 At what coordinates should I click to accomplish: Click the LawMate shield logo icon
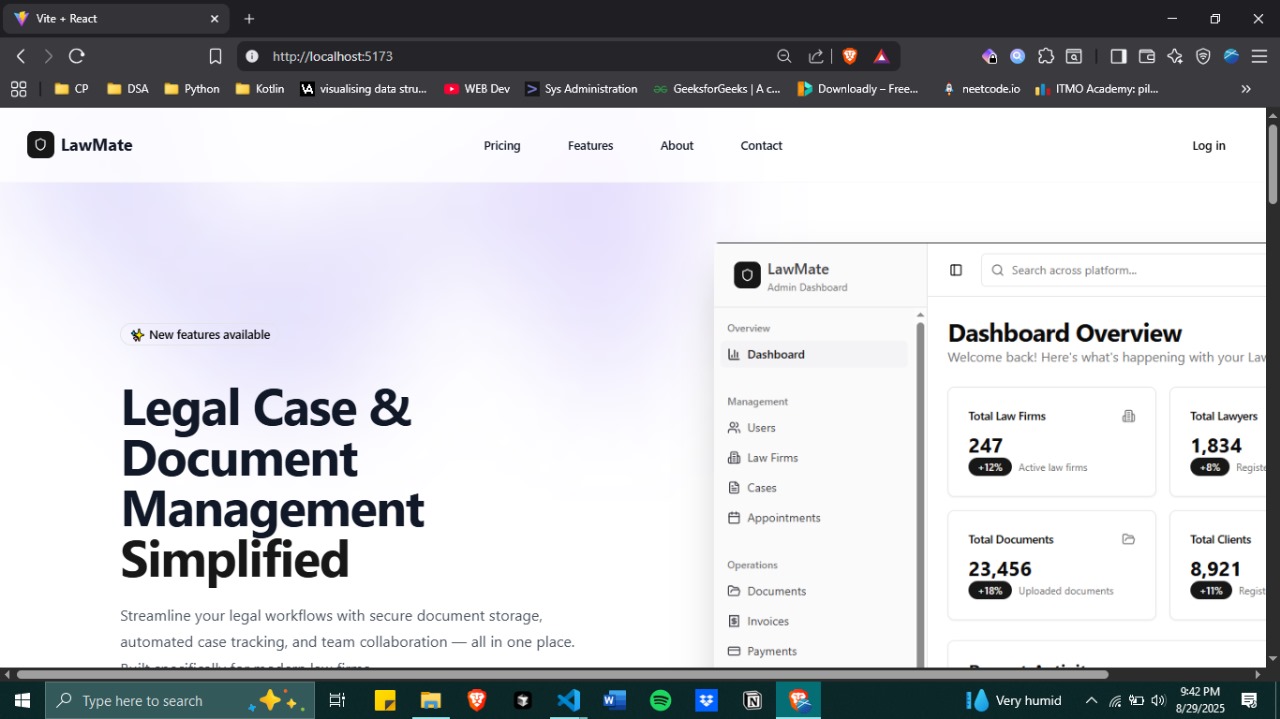pyautogui.click(x=40, y=145)
